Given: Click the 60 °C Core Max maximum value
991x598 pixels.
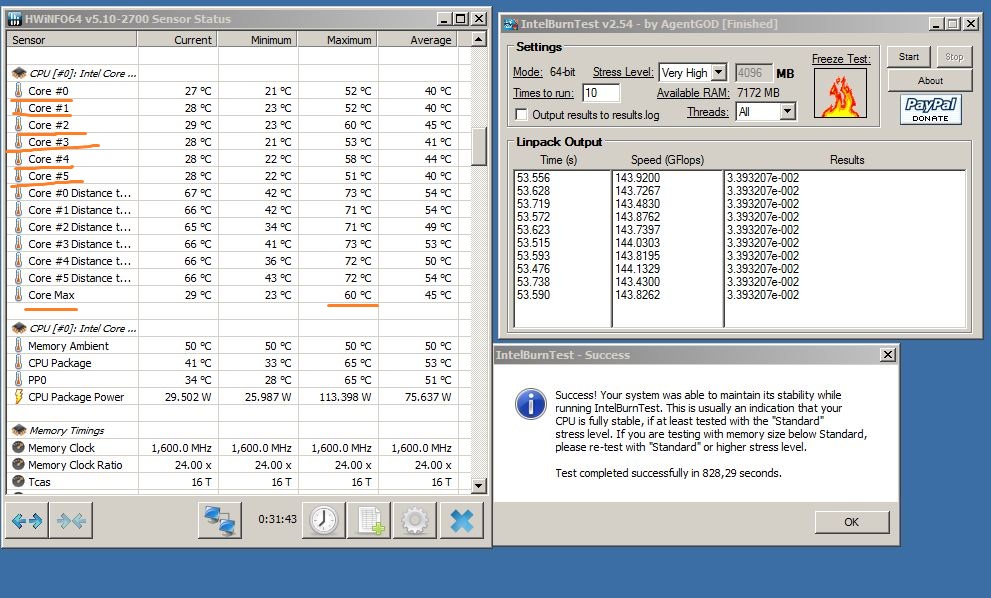Looking at the screenshot, I should pyautogui.click(x=358, y=295).
